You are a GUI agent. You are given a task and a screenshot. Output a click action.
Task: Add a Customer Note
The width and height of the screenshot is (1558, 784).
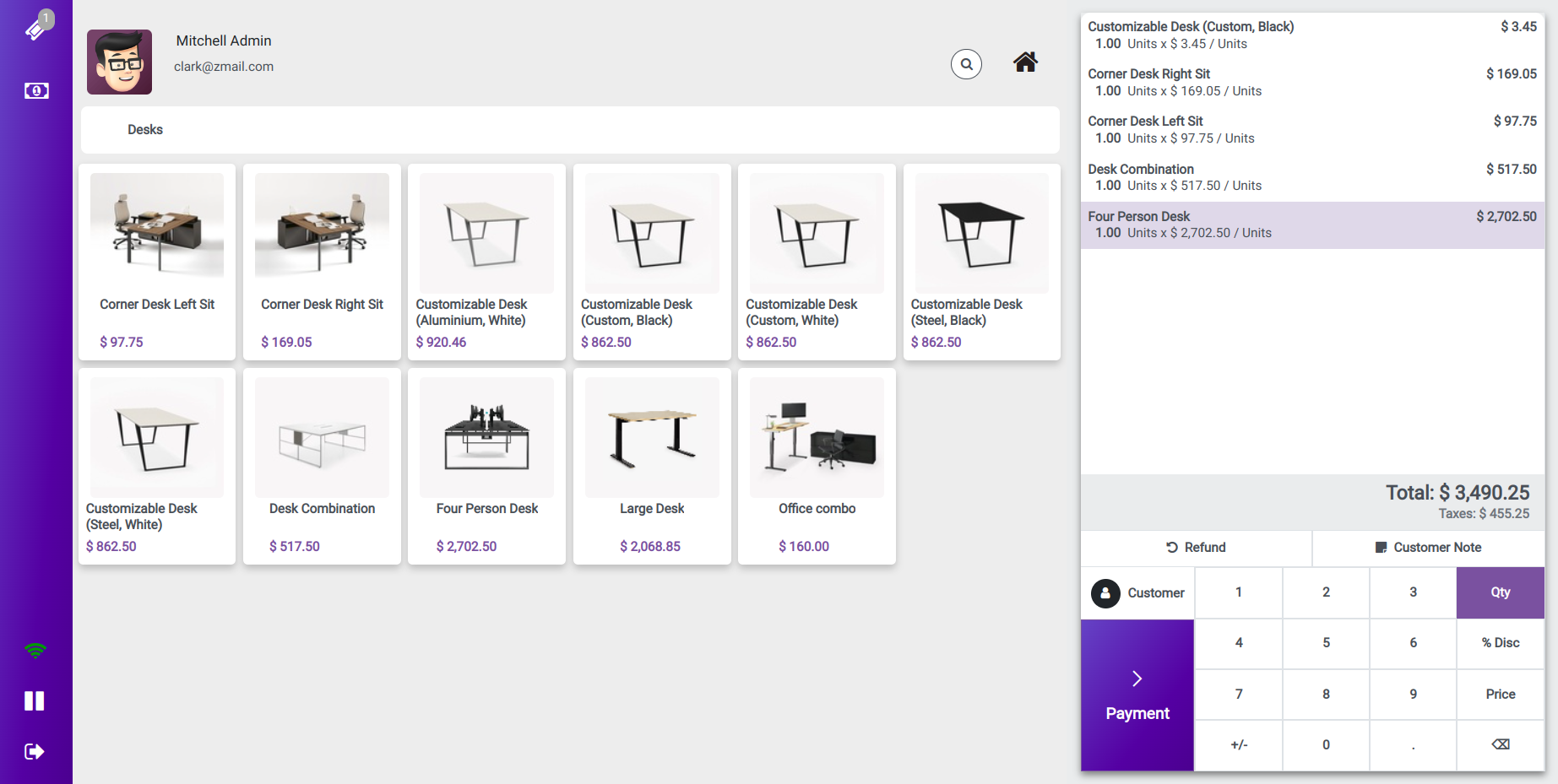[1428, 548]
